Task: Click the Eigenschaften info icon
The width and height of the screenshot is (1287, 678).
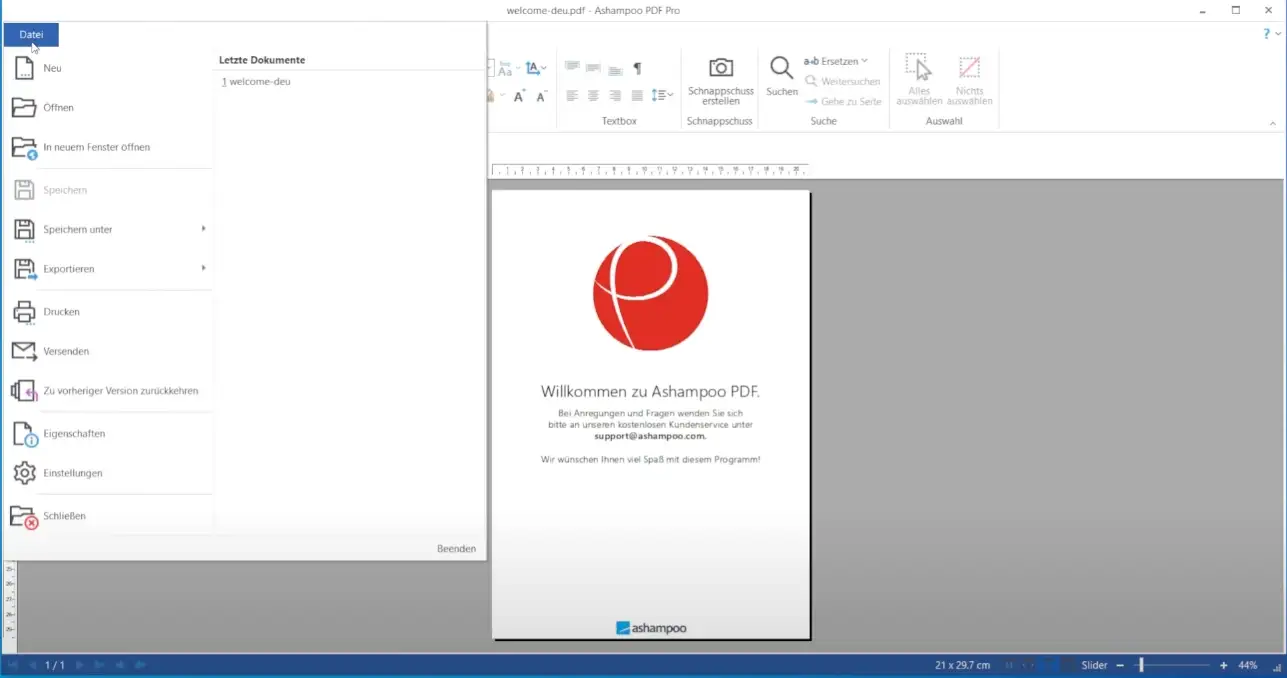Action: tap(24, 434)
